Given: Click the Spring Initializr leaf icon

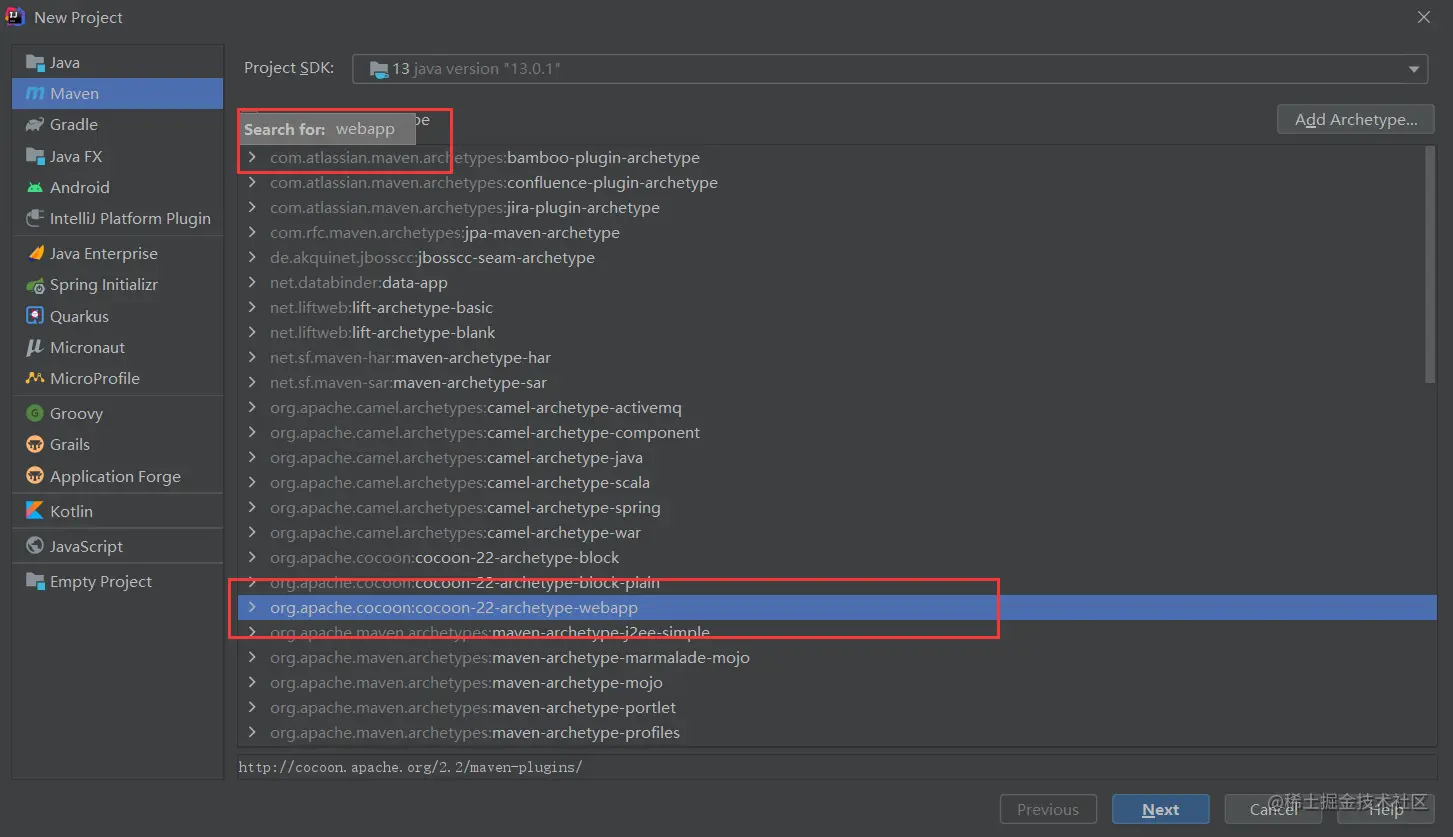Looking at the screenshot, I should 35,285.
